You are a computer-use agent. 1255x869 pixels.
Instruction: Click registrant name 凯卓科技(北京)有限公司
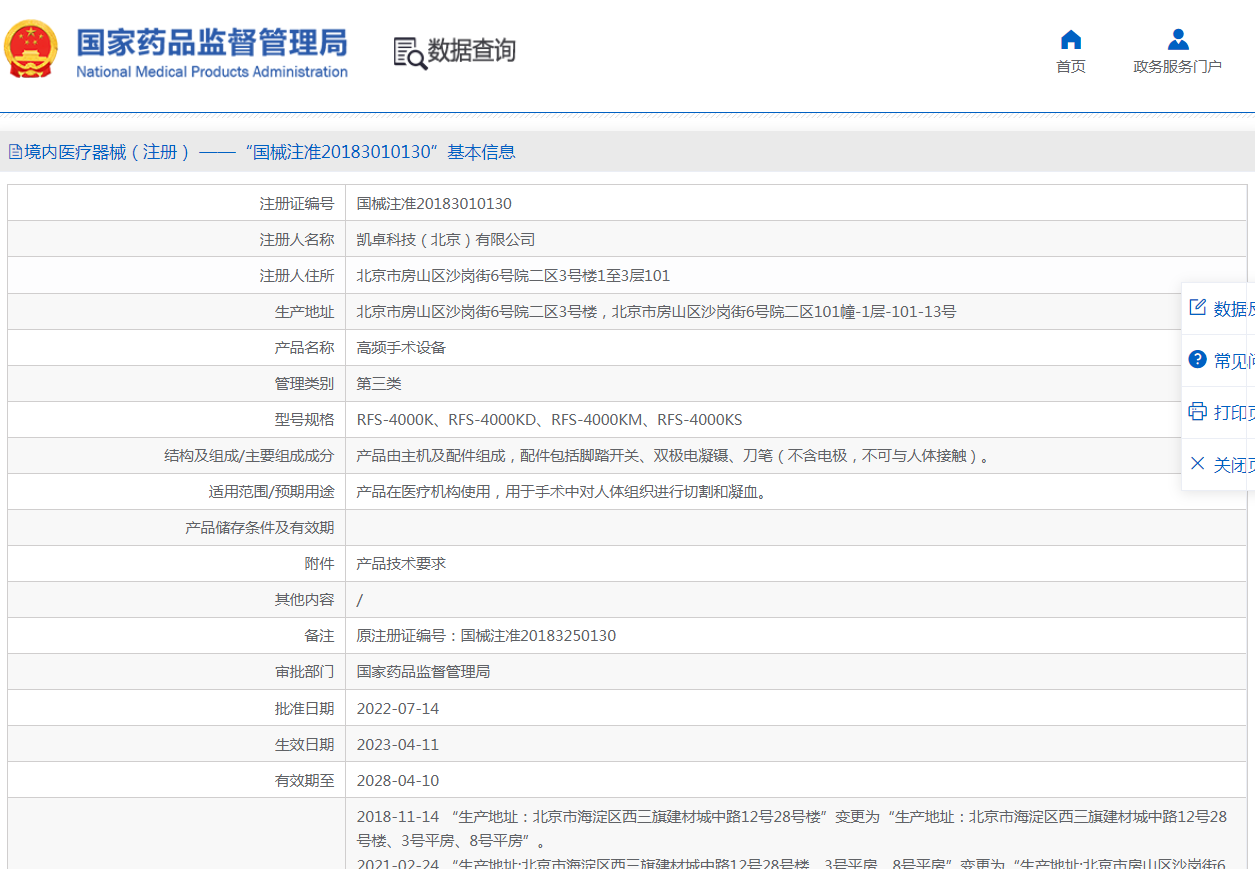pos(446,240)
